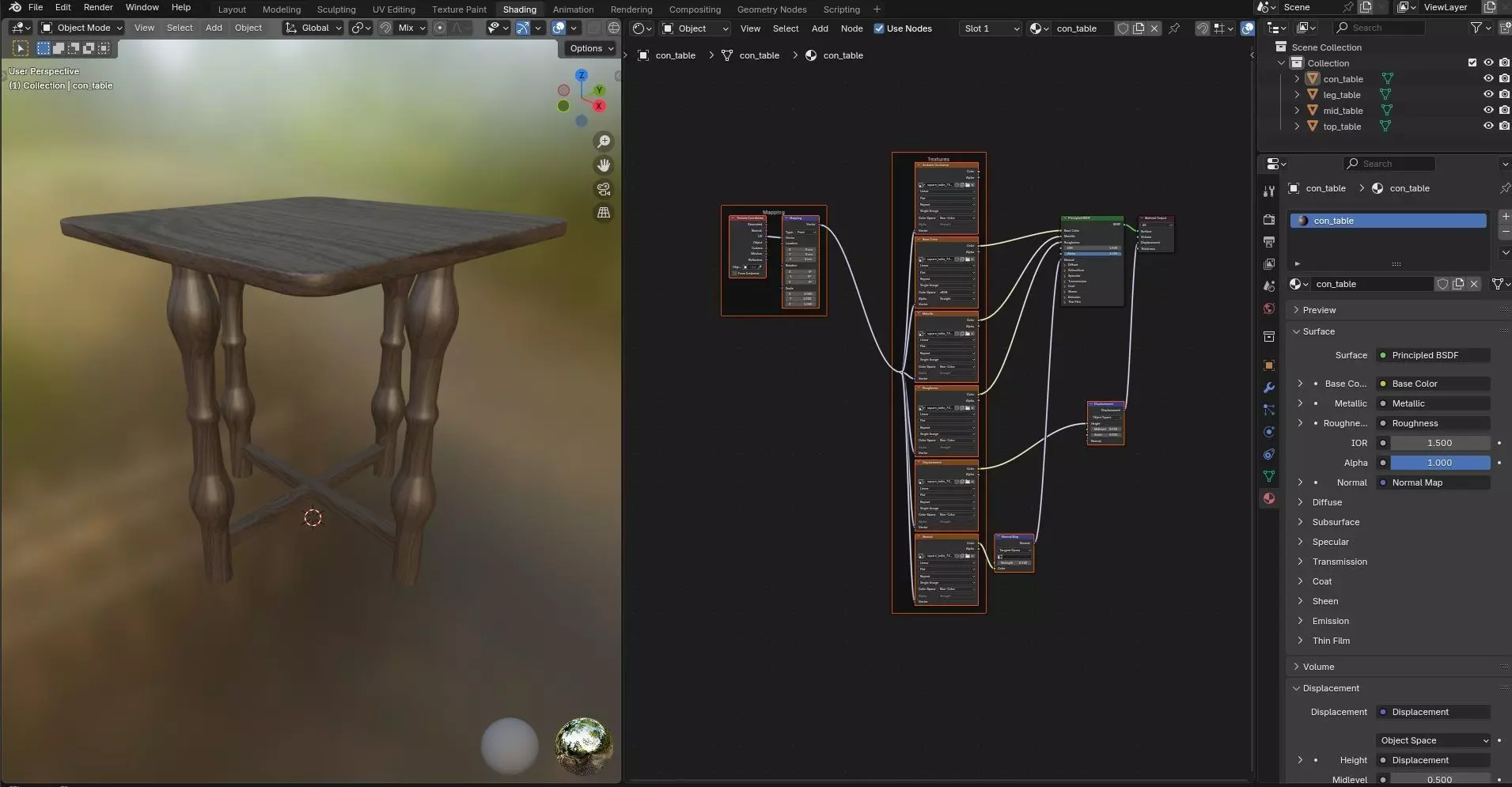This screenshot has height=787, width=1512.
Task: Open the Global transform orientation dropdown
Action: point(313,28)
